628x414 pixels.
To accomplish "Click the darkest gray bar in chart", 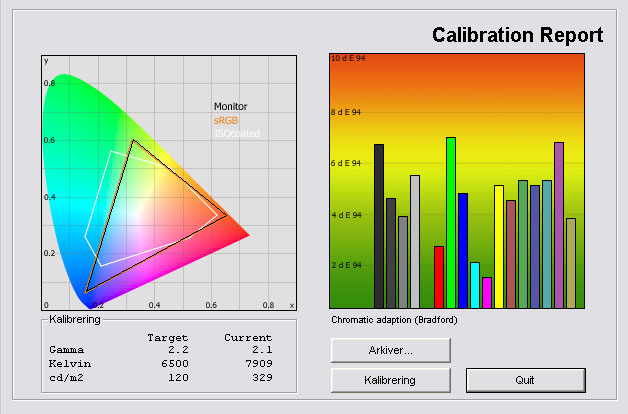I will 379,226.
